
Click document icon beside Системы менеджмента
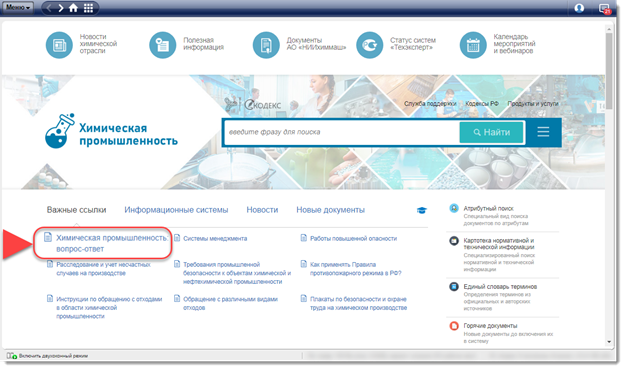177,238
